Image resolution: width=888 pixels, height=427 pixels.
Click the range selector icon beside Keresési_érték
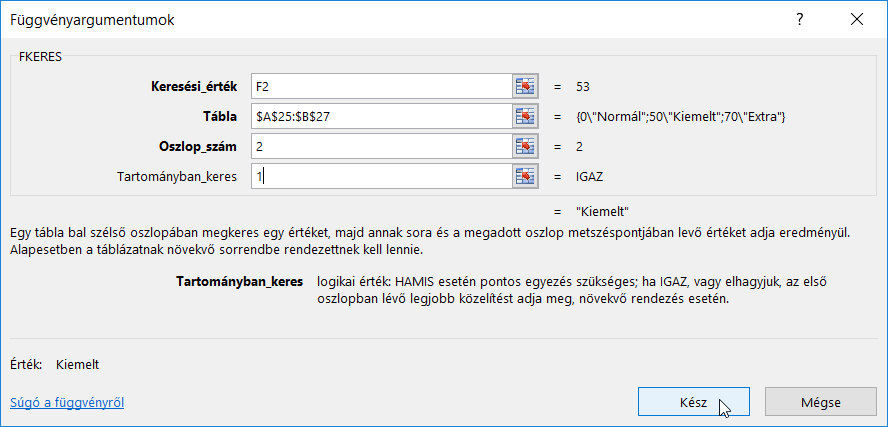click(526, 86)
